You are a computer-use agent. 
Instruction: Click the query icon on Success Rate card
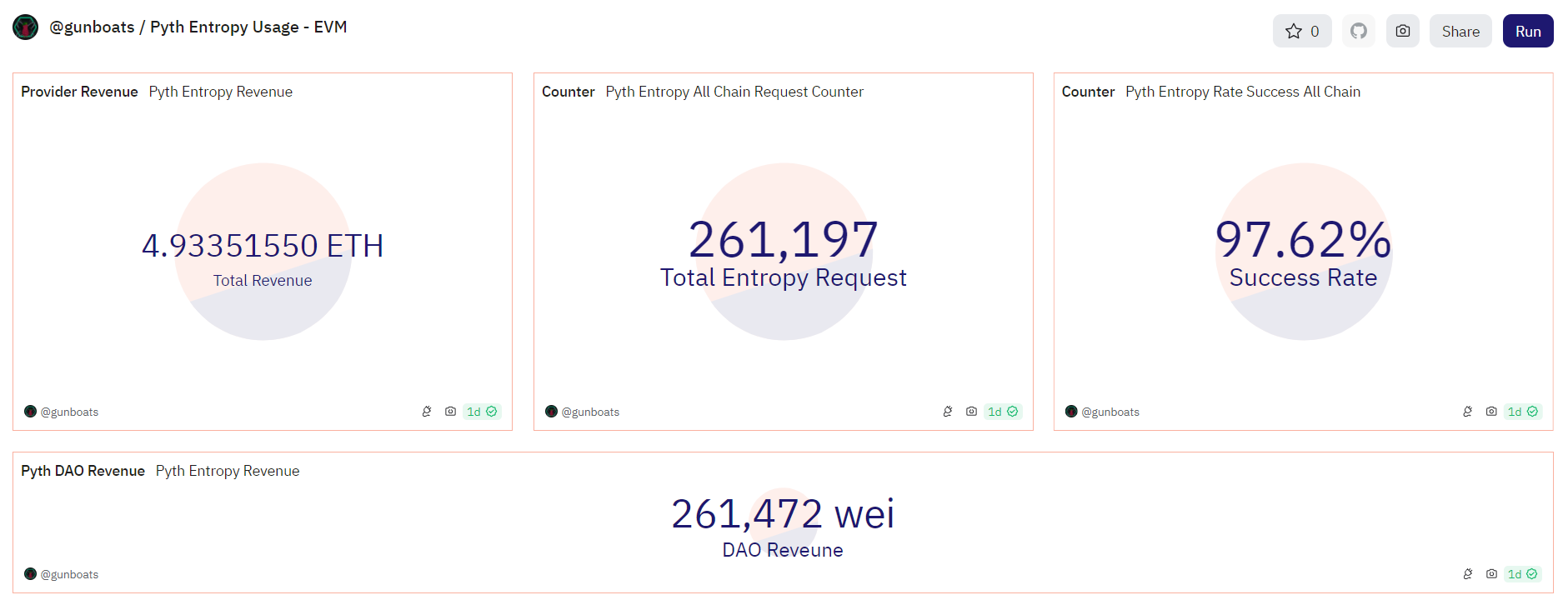click(x=1468, y=412)
